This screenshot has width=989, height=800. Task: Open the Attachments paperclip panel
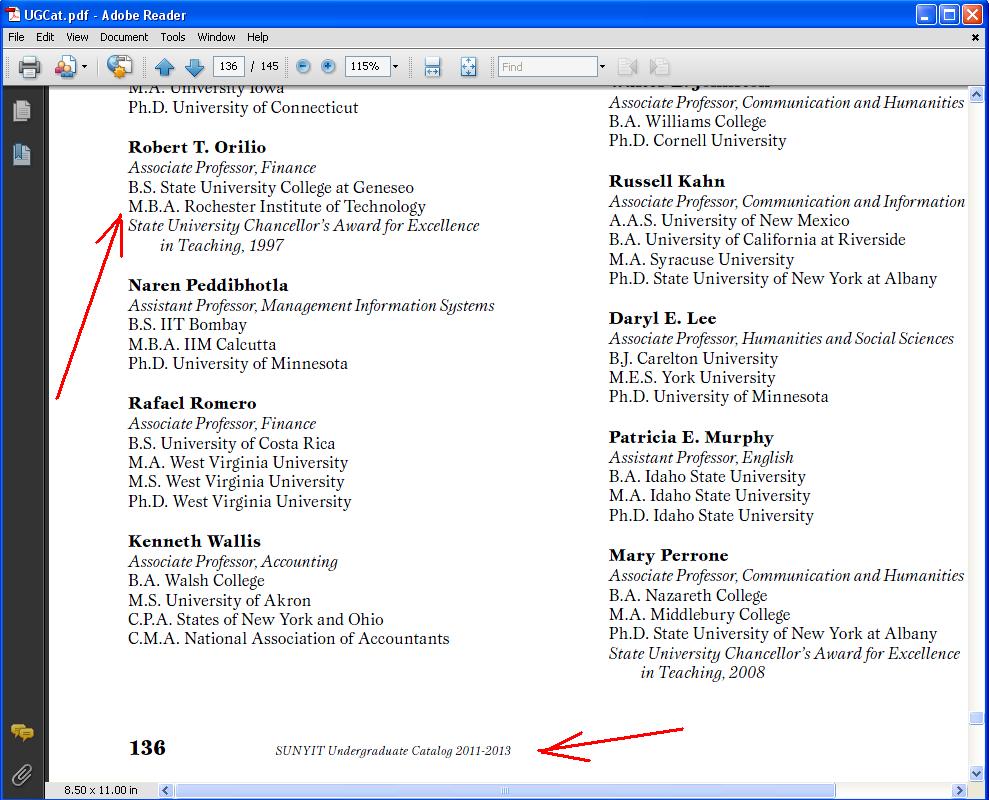tap(21, 774)
